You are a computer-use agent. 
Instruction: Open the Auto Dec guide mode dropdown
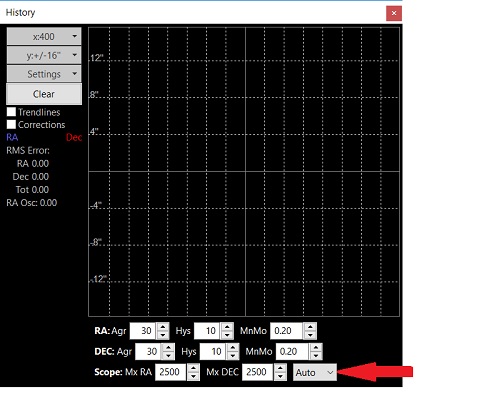point(315,372)
